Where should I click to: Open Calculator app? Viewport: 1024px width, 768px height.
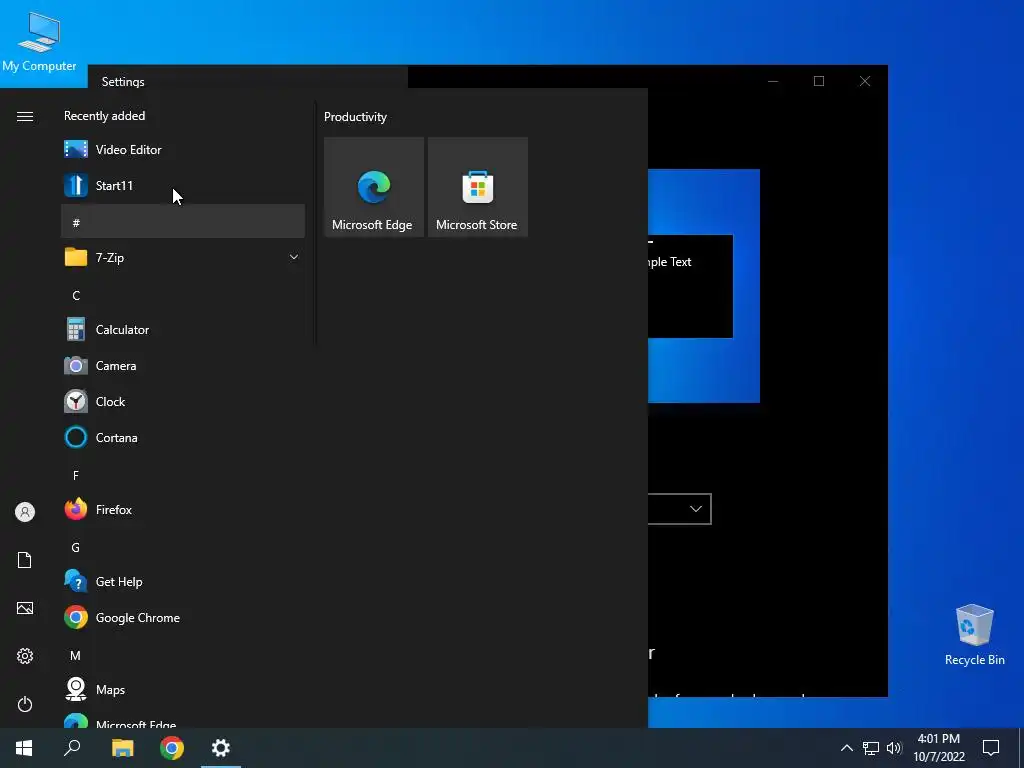click(183, 330)
